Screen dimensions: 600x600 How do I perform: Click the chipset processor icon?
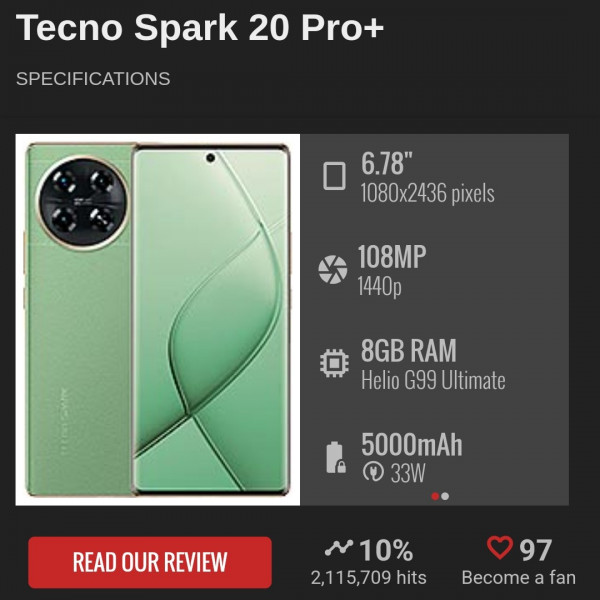pos(332,362)
